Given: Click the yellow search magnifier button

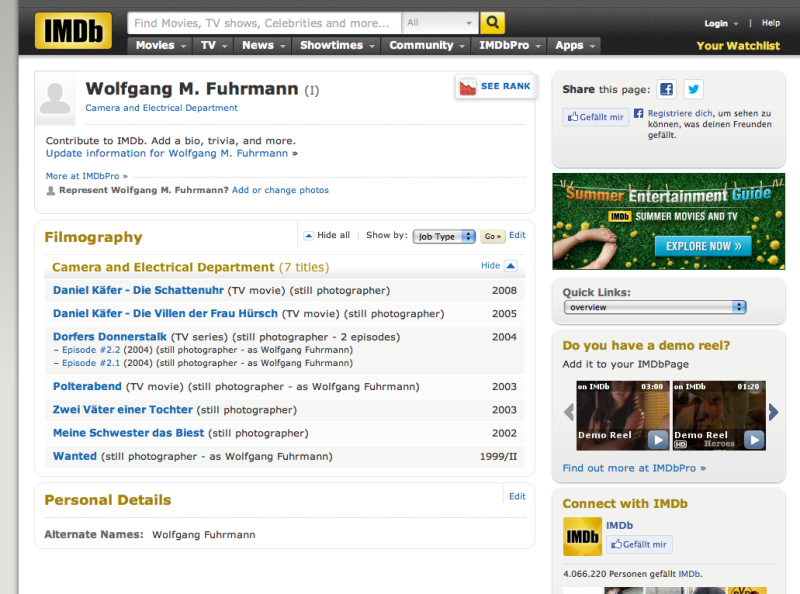Looking at the screenshot, I should (x=492, y=22).
